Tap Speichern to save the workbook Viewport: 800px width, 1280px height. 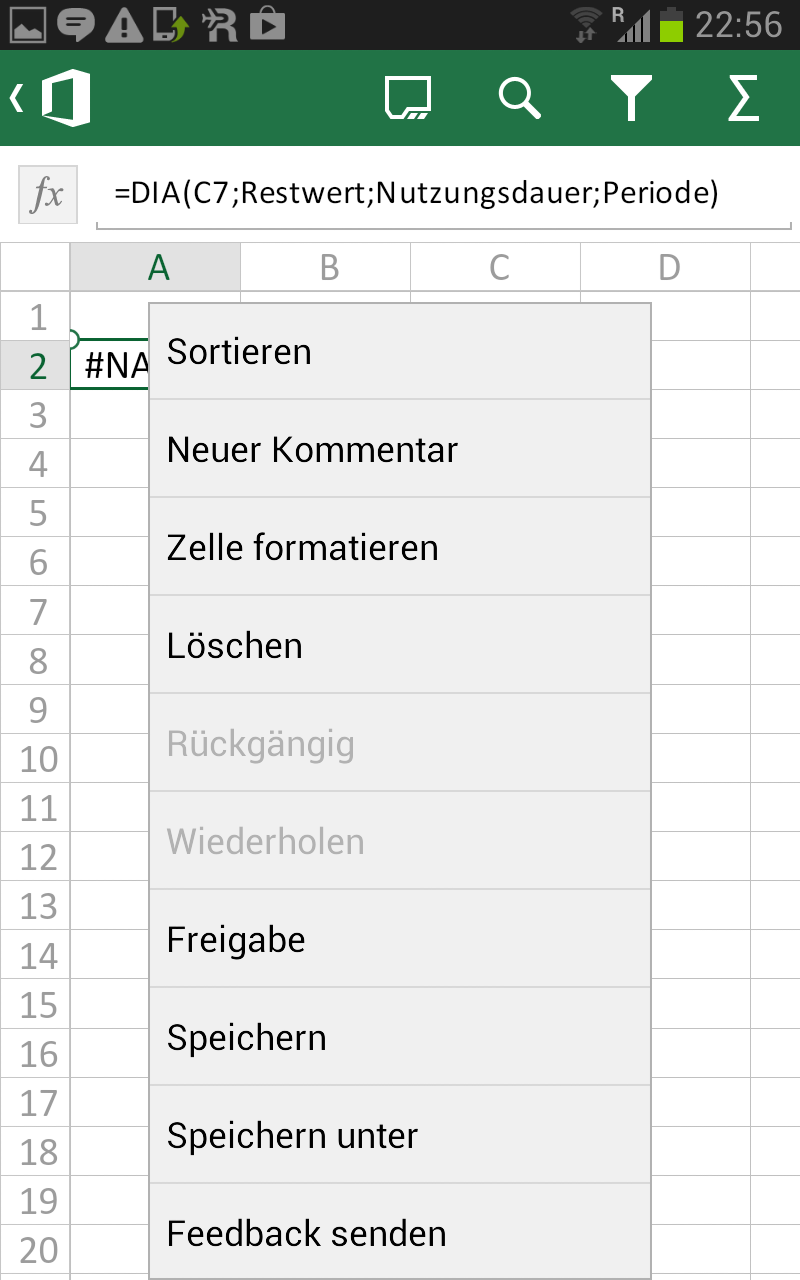400,1038
